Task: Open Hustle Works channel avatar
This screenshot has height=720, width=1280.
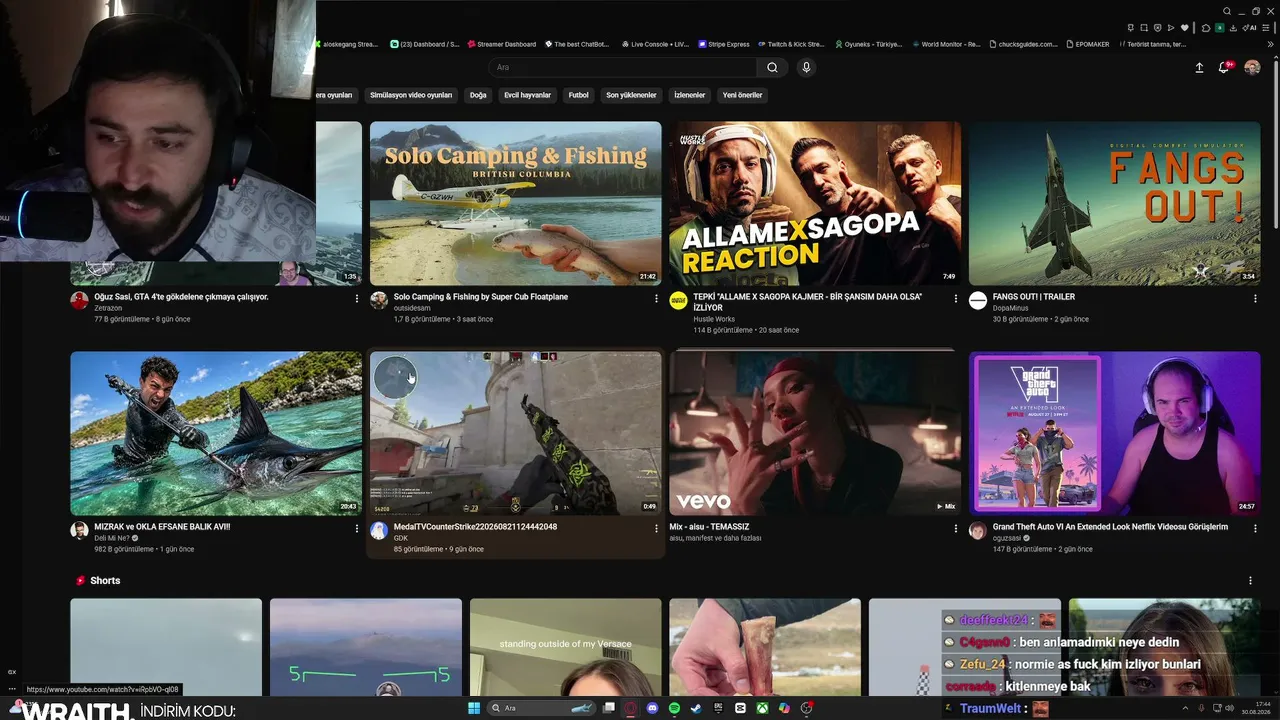Action: point(678,300)
